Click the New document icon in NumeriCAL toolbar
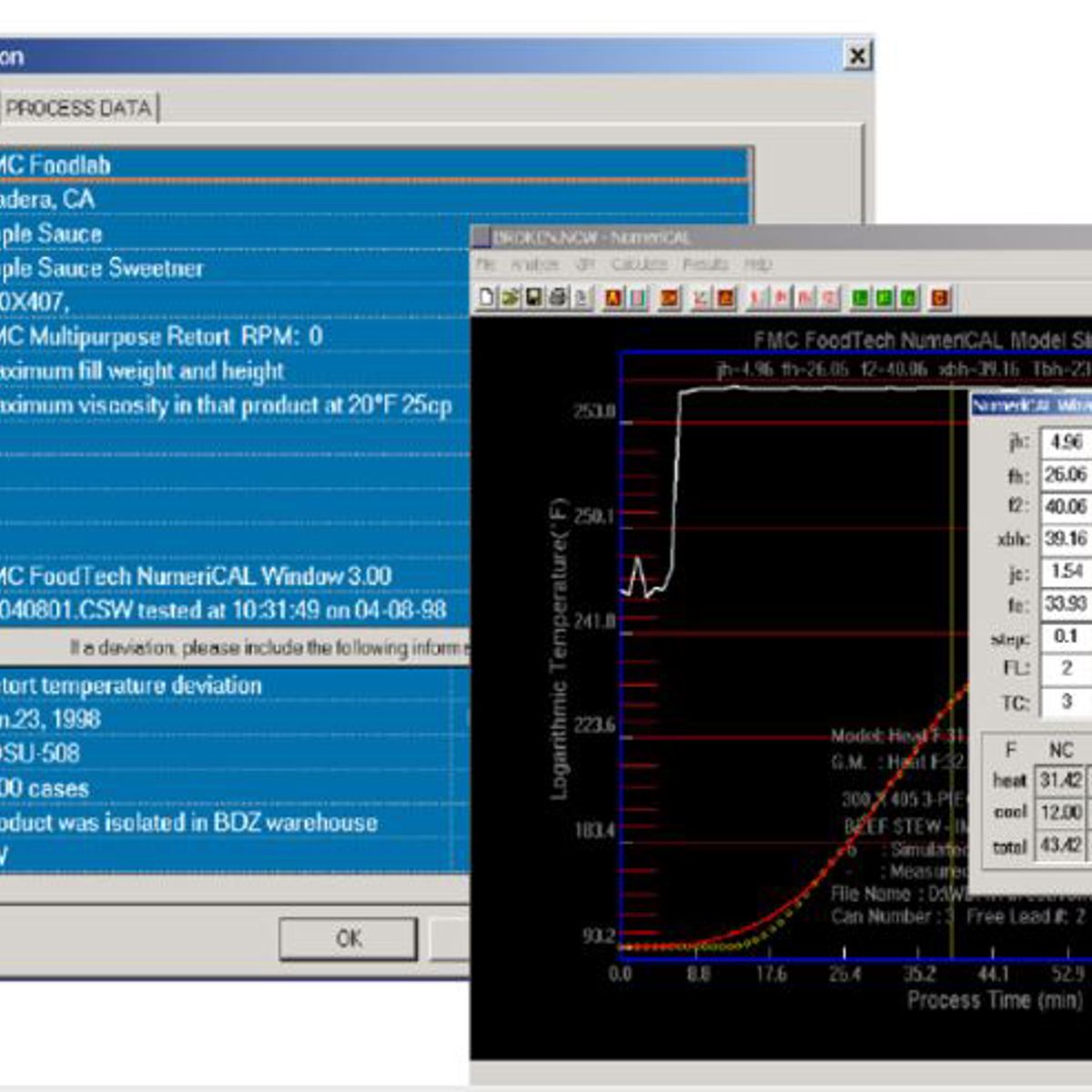 pyautogui.click(x=487, y=297)
